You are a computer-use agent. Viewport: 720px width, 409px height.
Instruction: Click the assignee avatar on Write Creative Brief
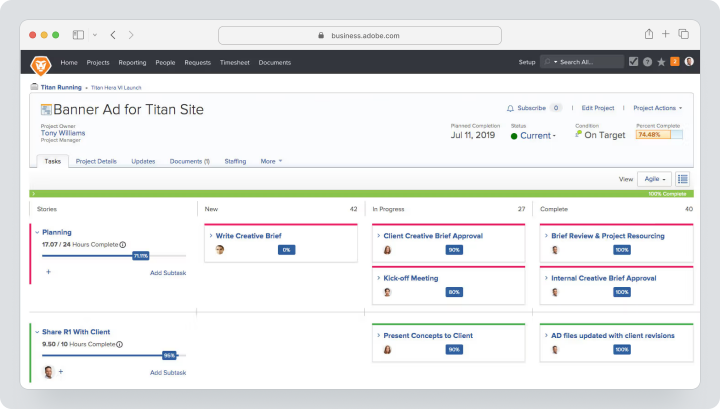pos(220,250)
